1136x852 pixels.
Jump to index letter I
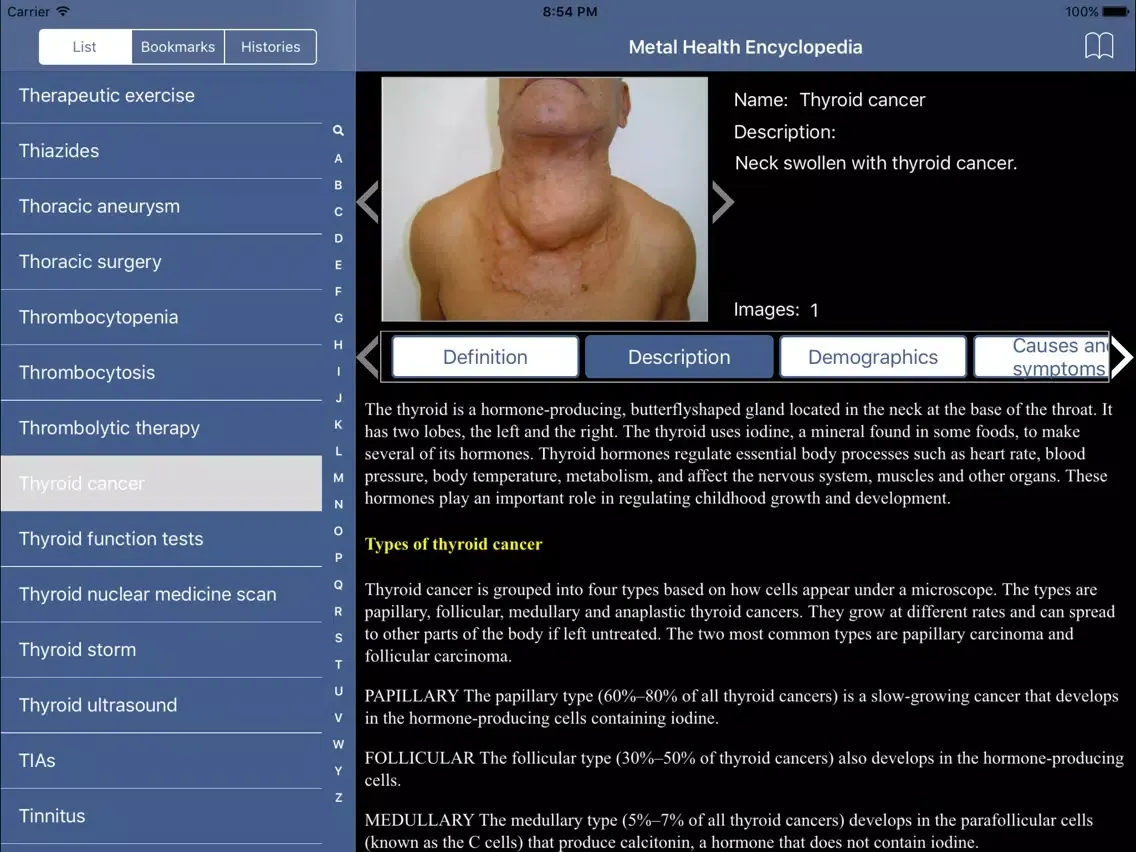tap(338, 372)
